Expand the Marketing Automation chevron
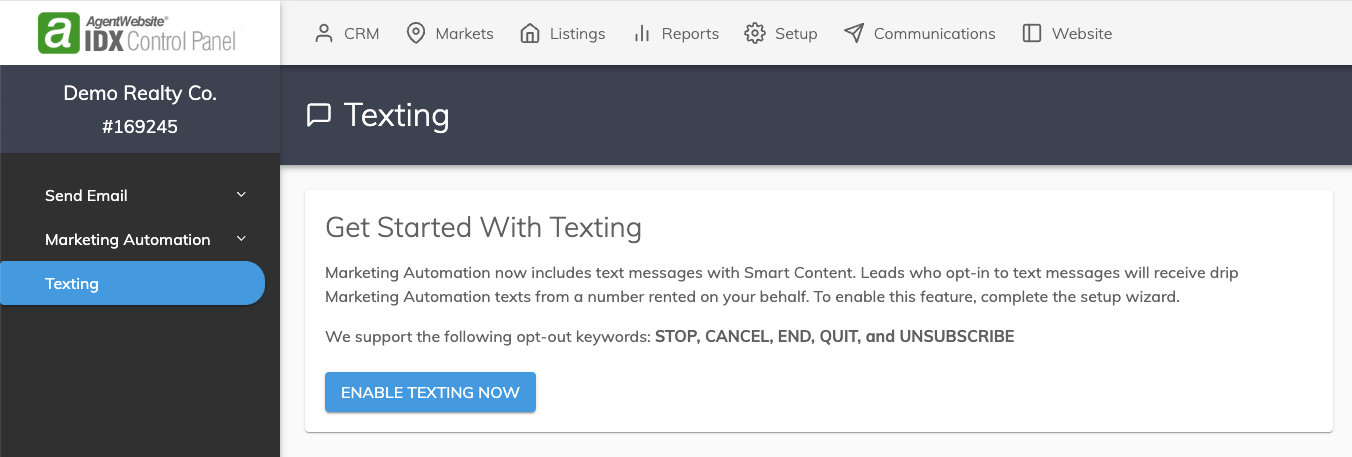Image resolution: width=1352 pixels, height=457 pixels. pyautogui.click(x=241, y=239)
